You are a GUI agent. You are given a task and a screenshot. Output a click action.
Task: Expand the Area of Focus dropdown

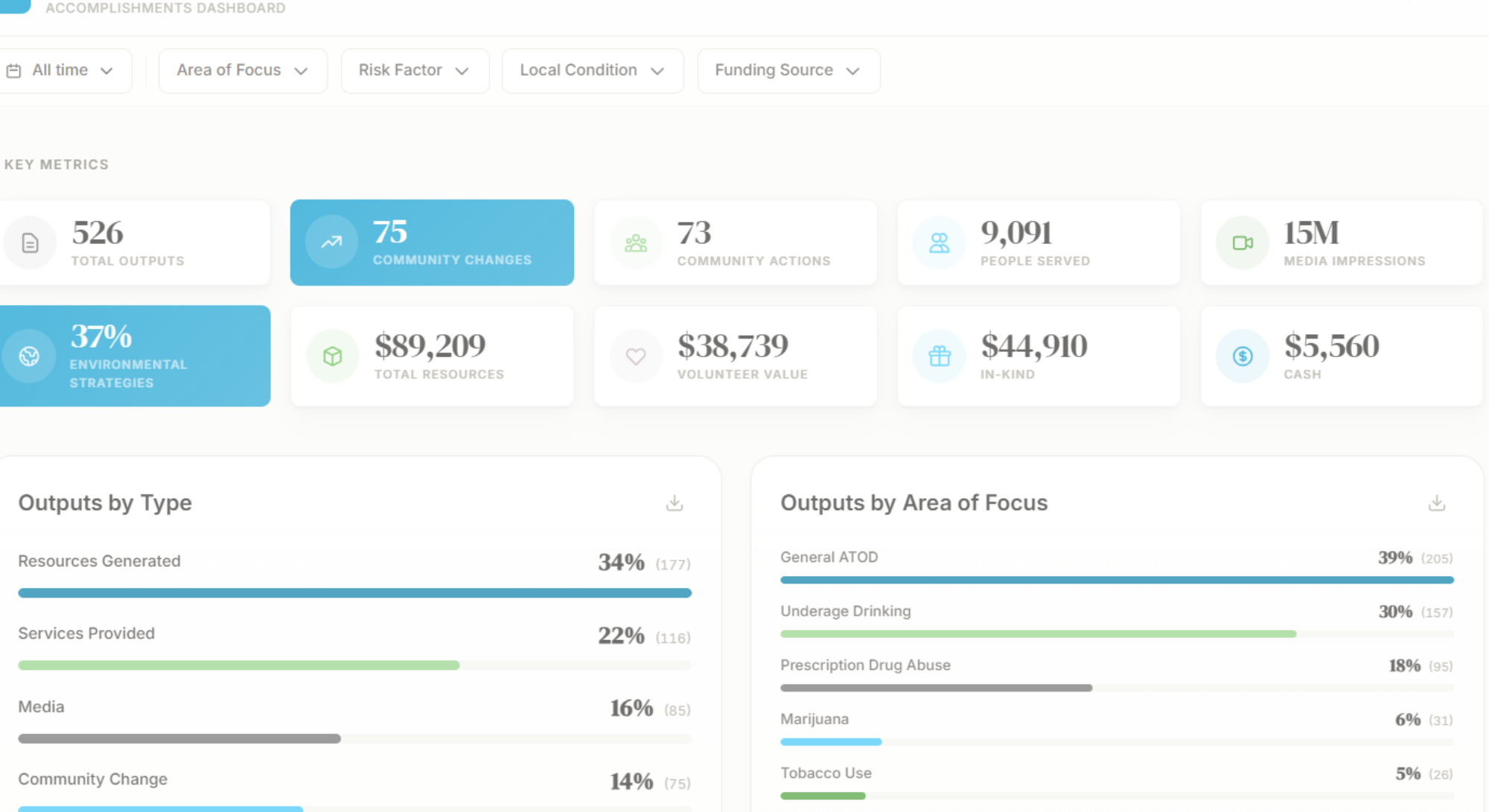[243, 71]
